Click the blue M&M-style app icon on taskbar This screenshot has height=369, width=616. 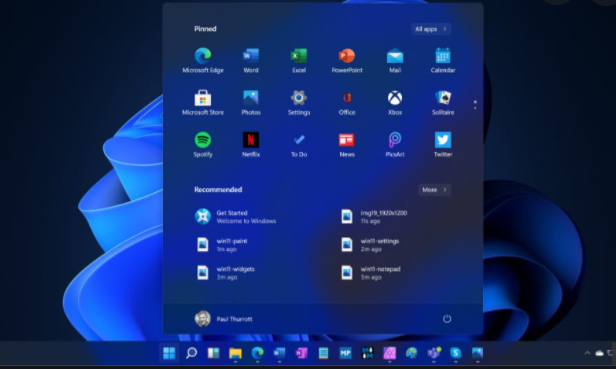tap(367, 353)
